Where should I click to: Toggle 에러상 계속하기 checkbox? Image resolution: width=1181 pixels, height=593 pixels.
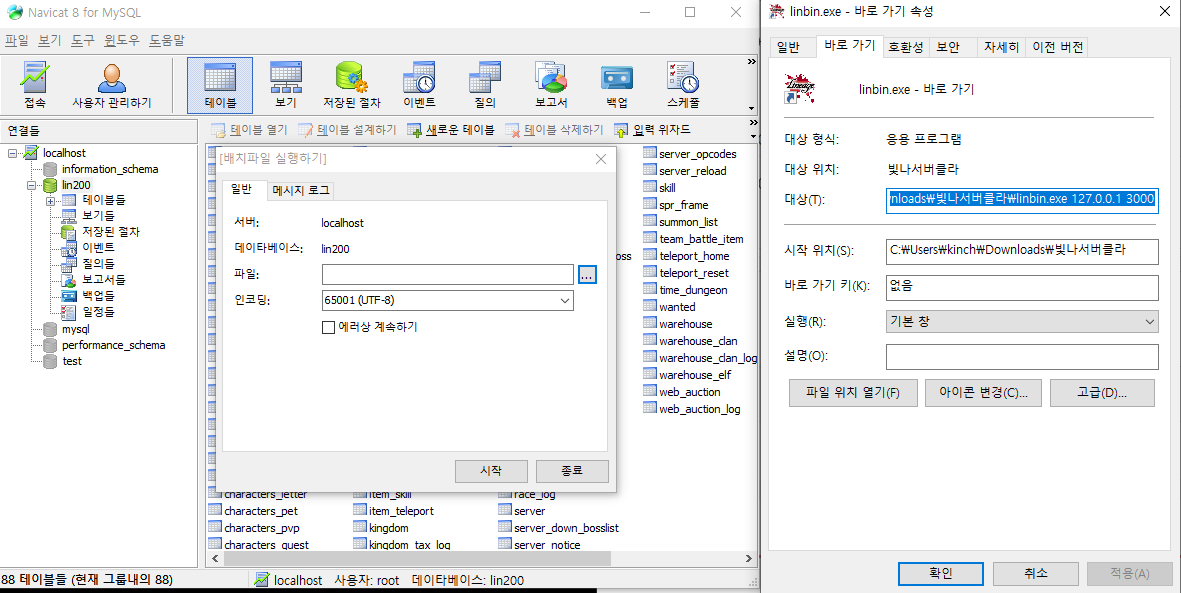pos(328,327)
